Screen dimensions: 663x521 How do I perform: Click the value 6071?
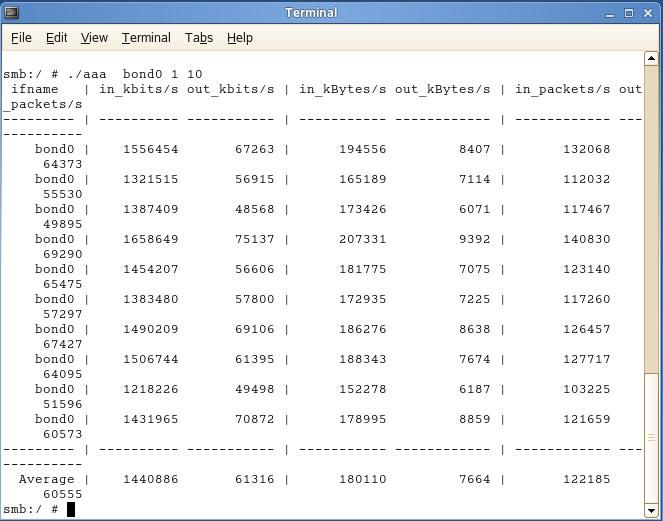pos(474,209)
